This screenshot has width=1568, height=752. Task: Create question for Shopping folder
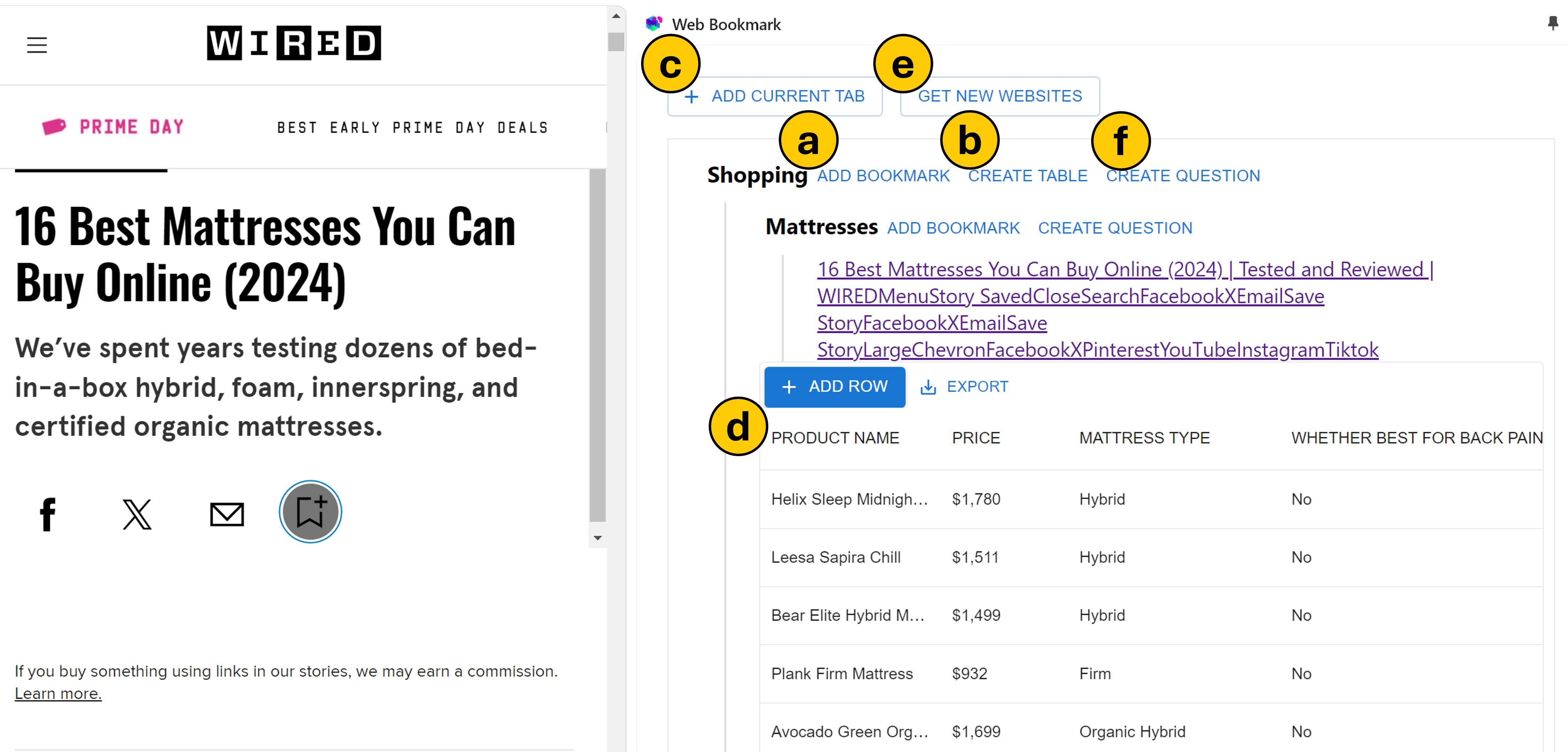1183,176
